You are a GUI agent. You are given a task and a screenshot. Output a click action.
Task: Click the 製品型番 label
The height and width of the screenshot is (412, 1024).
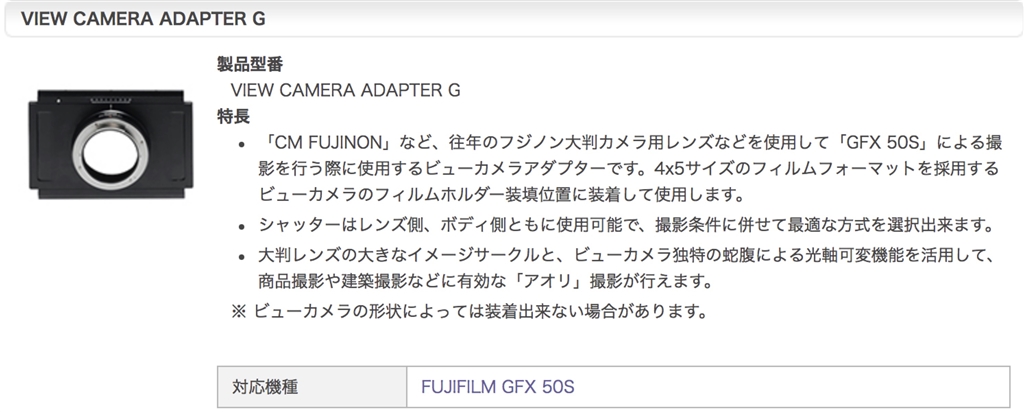pyautogui.click(x=250, y=64)
